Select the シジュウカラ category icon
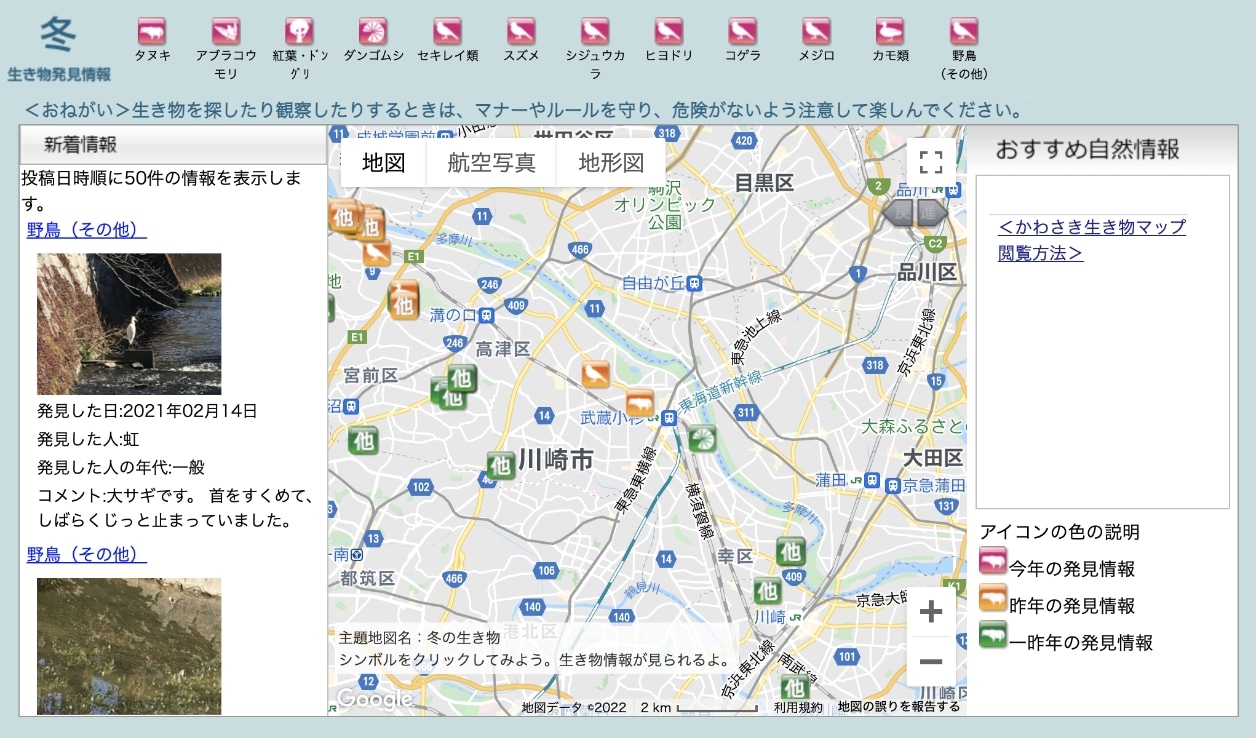Image resolution: width=1256 pixels, height=738 pixels. click(x=595, y=31)
